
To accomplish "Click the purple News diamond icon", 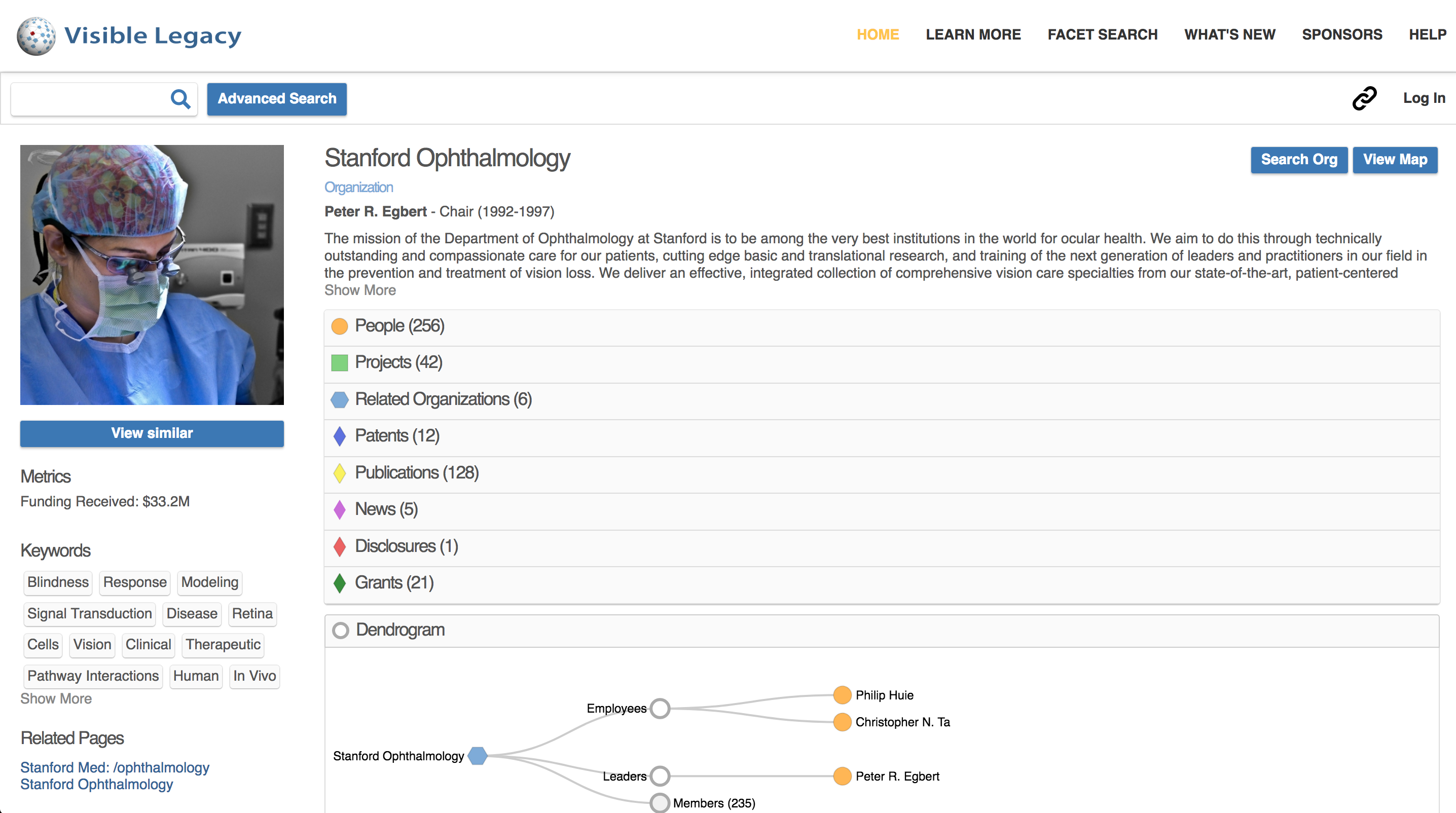I will pyautogui.click(x=339, y=509).
